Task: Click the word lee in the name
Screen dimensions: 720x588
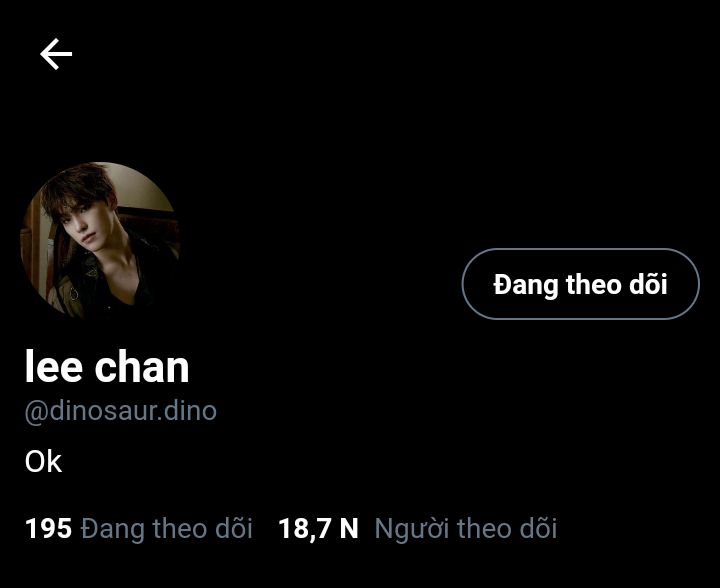Action: (54, 366)
